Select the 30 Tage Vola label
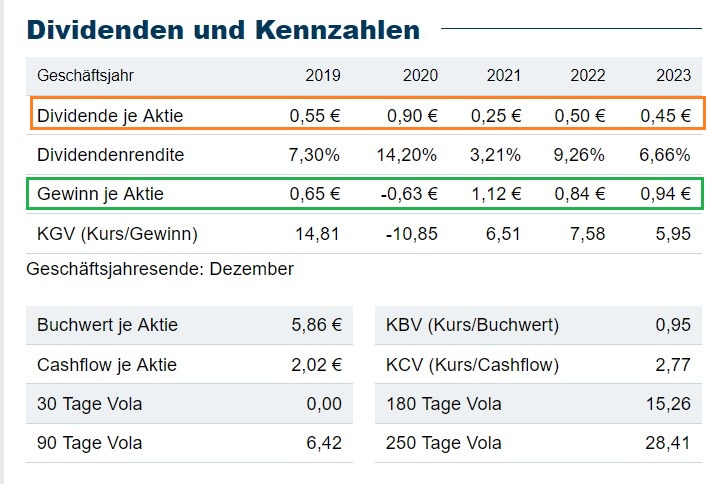This screenshot has width=717, height=484. pos(90,404)
